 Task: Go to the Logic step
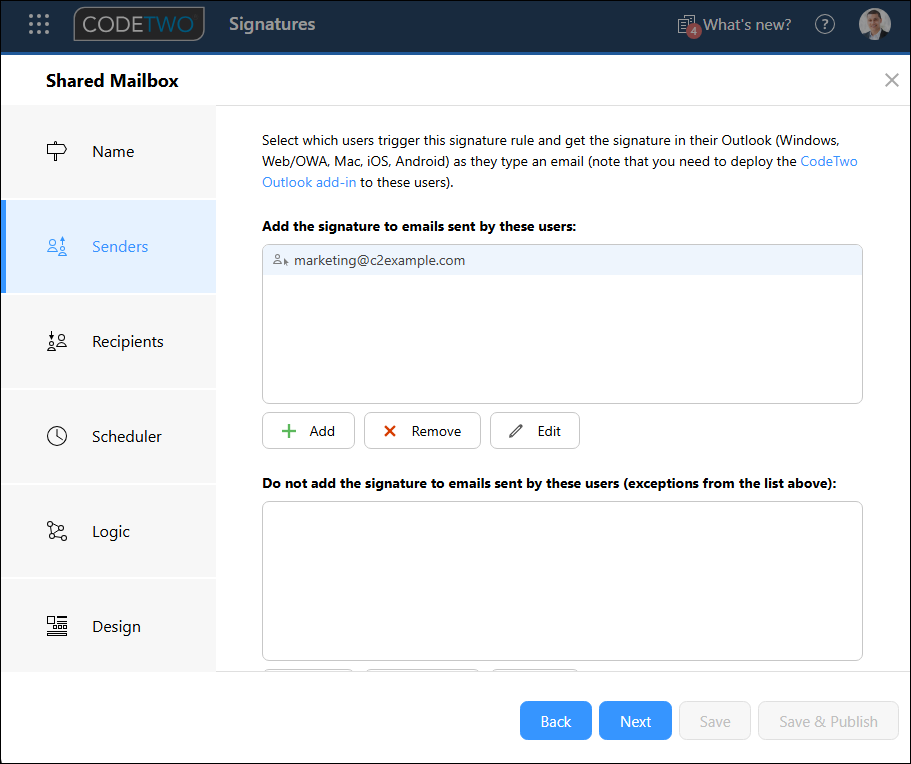(108, 531)
